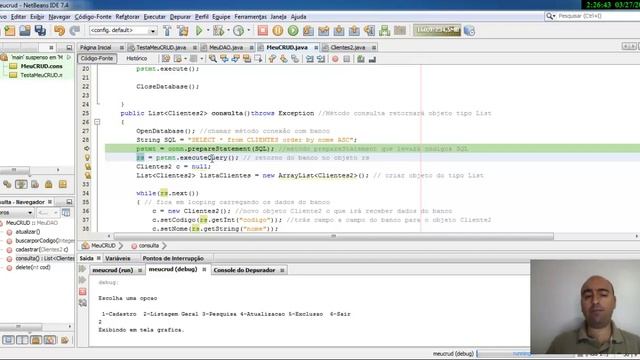This screenshot has width=640, height=360.
Task: Open the Debug project dropdown arrow
Action: 228,31
